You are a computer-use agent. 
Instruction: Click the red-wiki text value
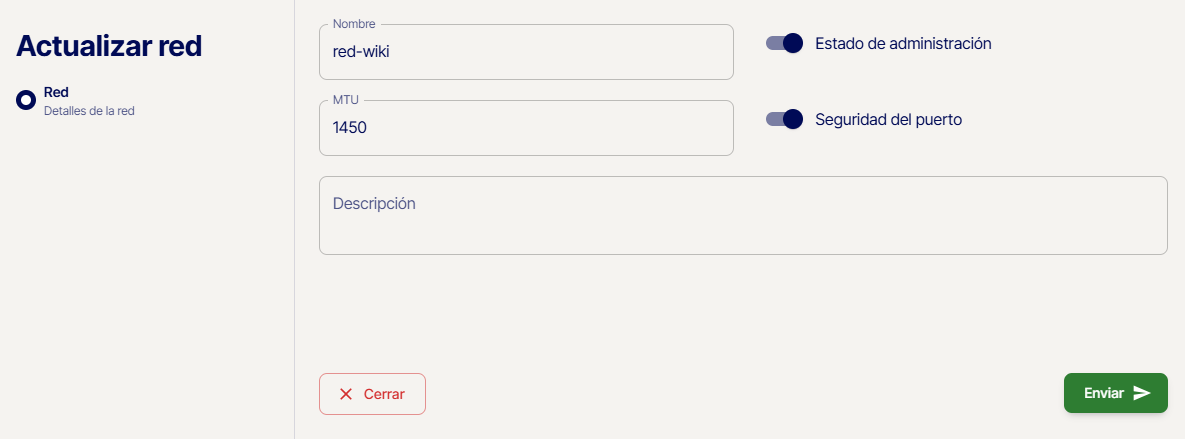coord(360,52)
